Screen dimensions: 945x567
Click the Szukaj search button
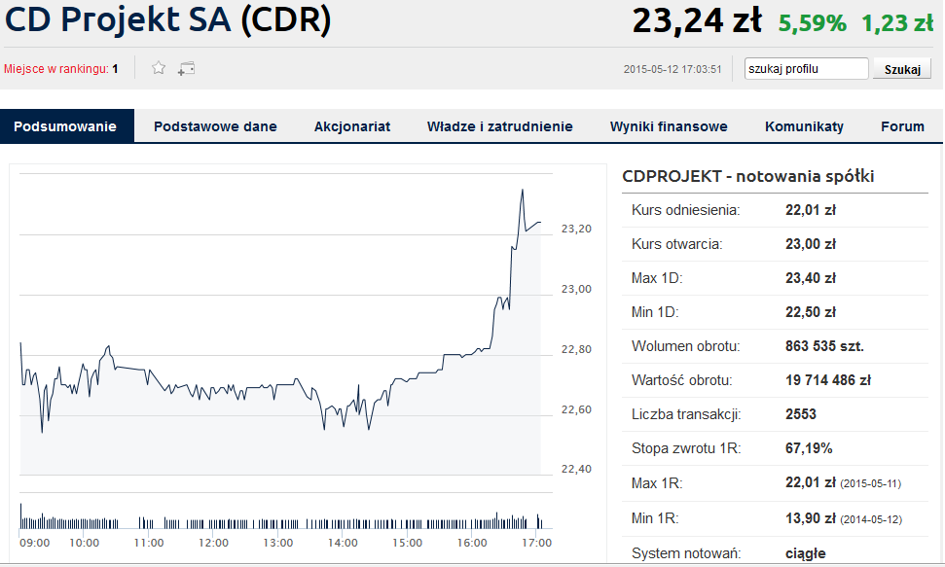pyautogui.click(x=902, y=69)
